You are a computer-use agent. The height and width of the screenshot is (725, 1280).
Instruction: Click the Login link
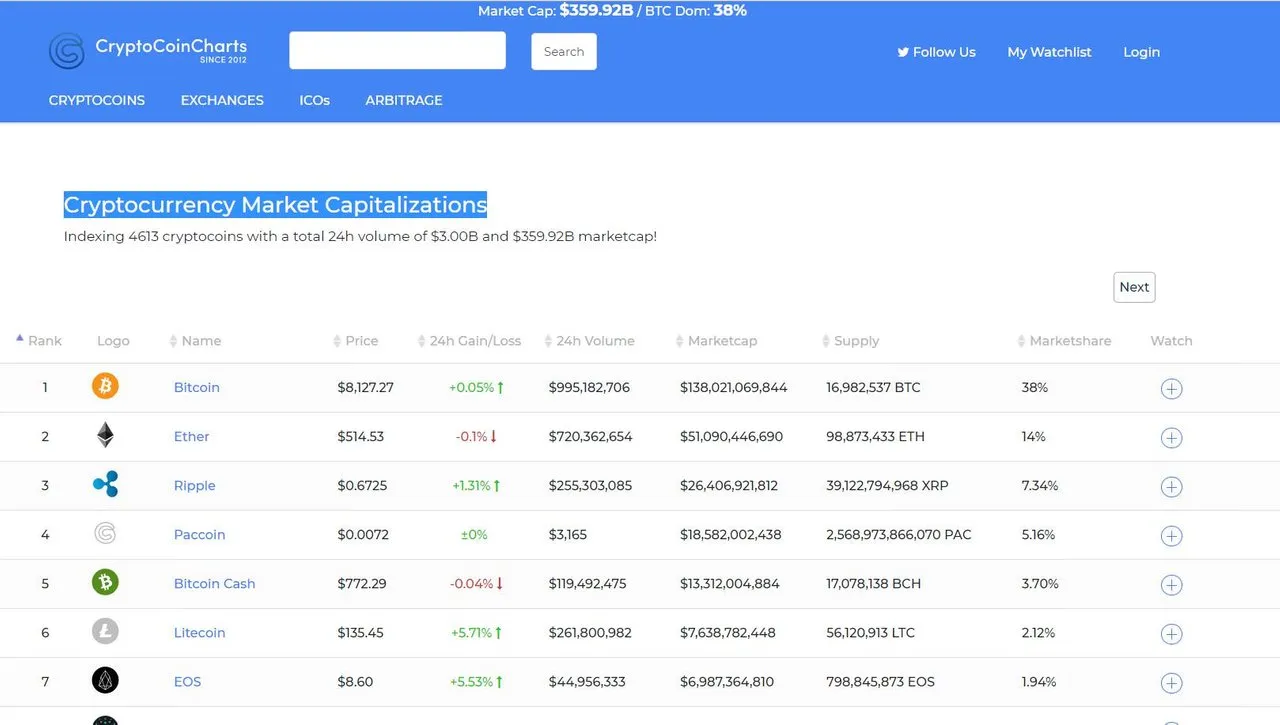pyautogui.click(x=1141, y=52)
